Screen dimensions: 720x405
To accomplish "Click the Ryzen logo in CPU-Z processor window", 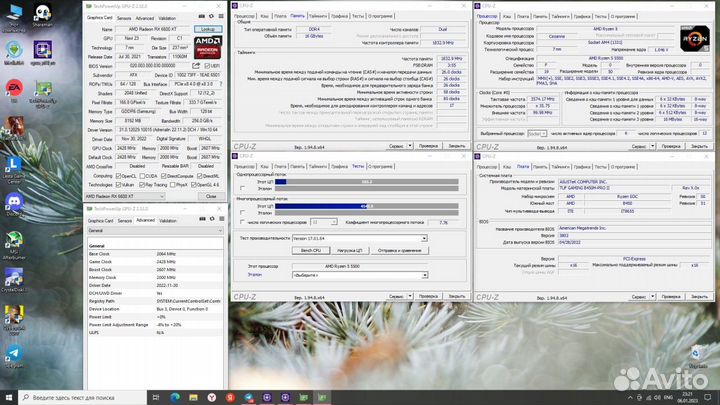I will pyautogui.click(x=695, y=39).
